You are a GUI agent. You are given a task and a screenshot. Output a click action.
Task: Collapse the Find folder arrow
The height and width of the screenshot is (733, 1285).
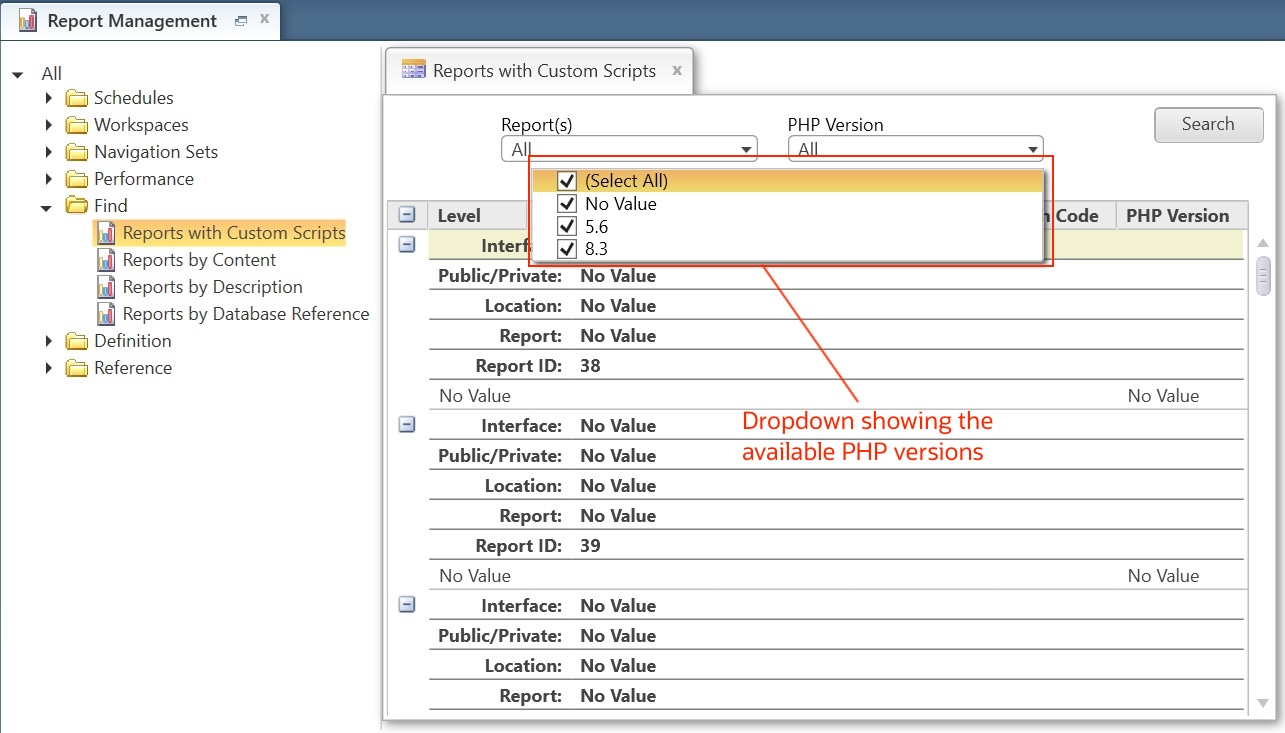click(x=46, y=207)
